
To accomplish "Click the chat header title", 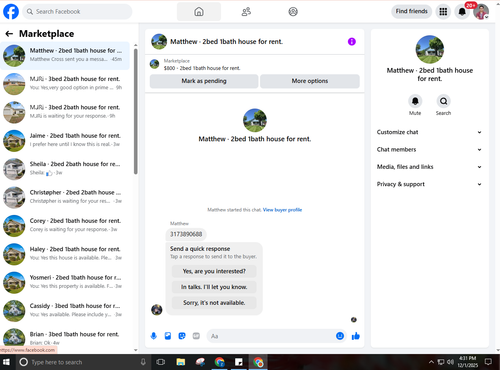I will point(226,41).
